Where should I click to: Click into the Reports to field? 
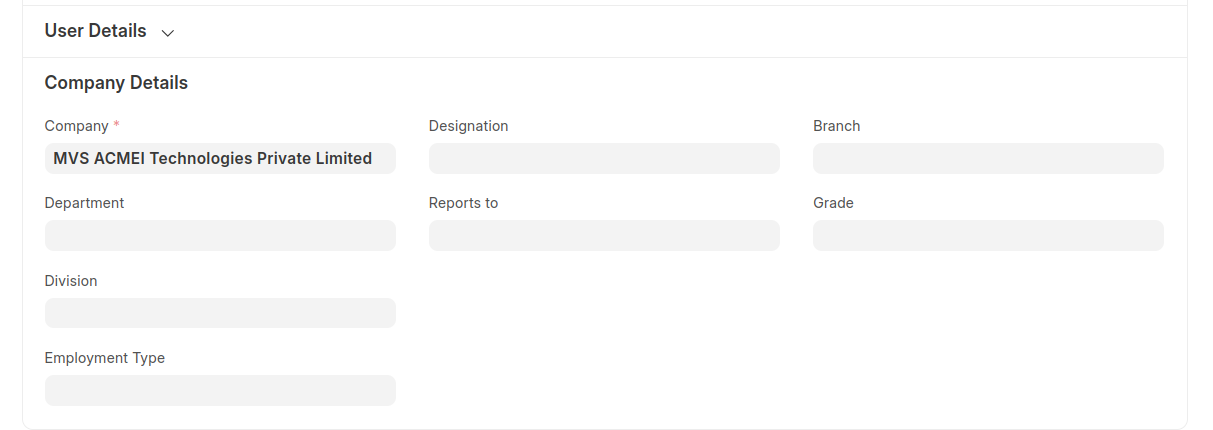pos(604,235)
